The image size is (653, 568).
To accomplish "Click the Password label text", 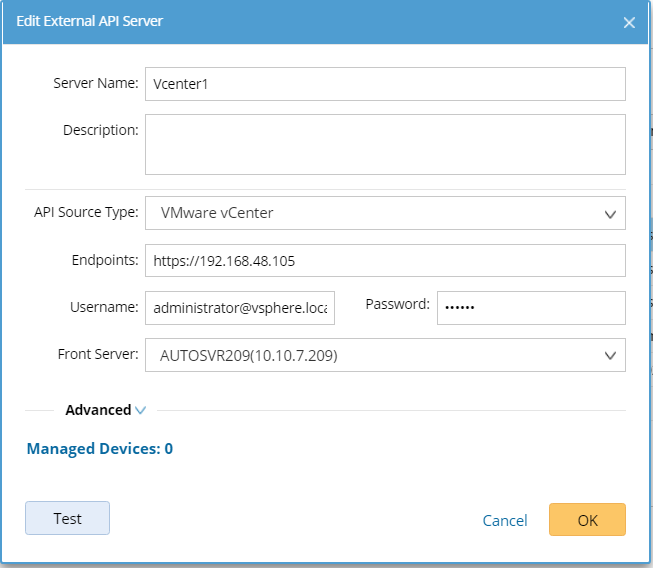I will pos(397,304).
